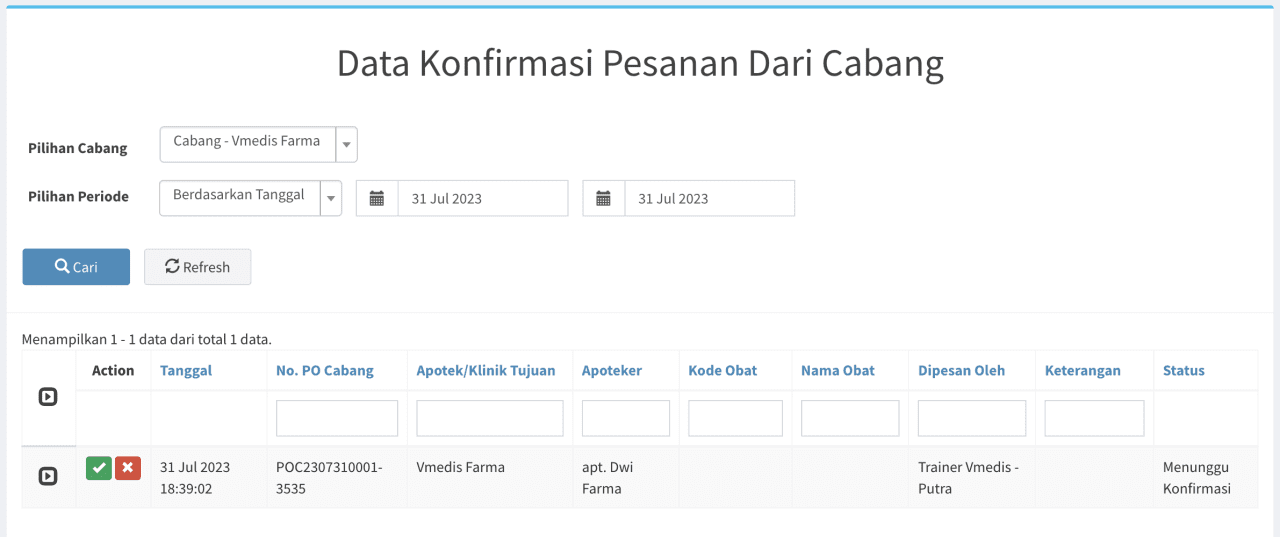The width and height of the screenshot is (1280, 537).
Task: Focus the Nama Obat filter box
Action: click(x=850, y=418)
